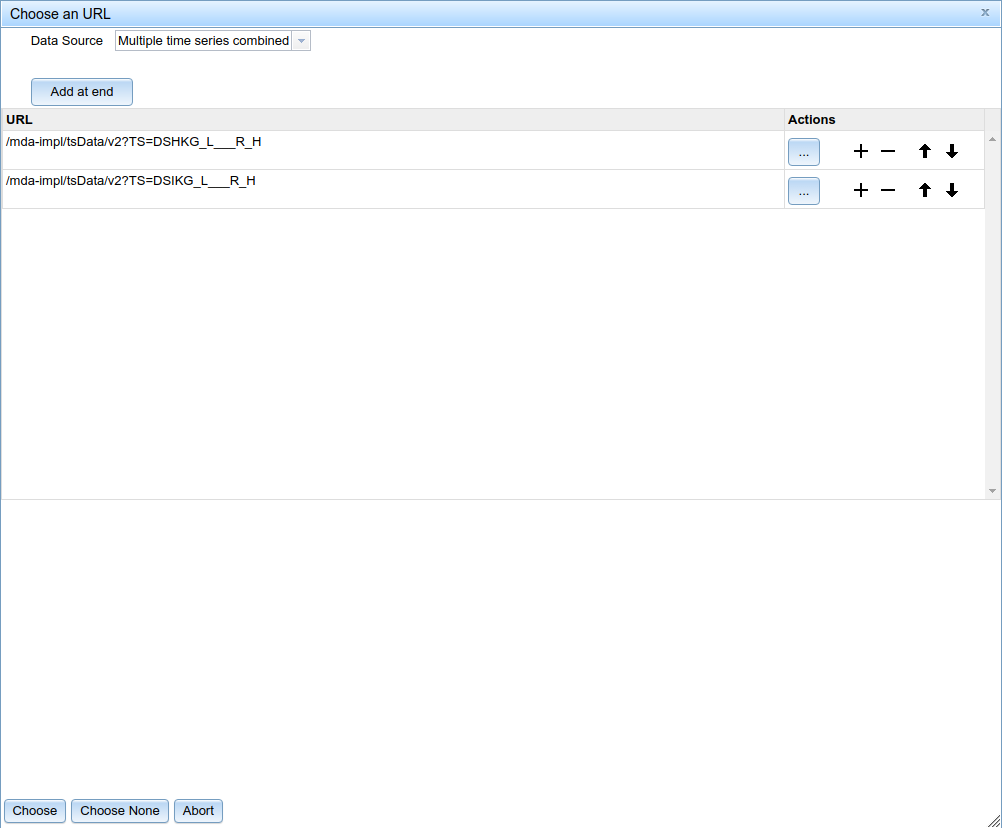The image size is (1002, 828).
Task: Move DSHKG row up with arrow
Action: tap(925, 152)
